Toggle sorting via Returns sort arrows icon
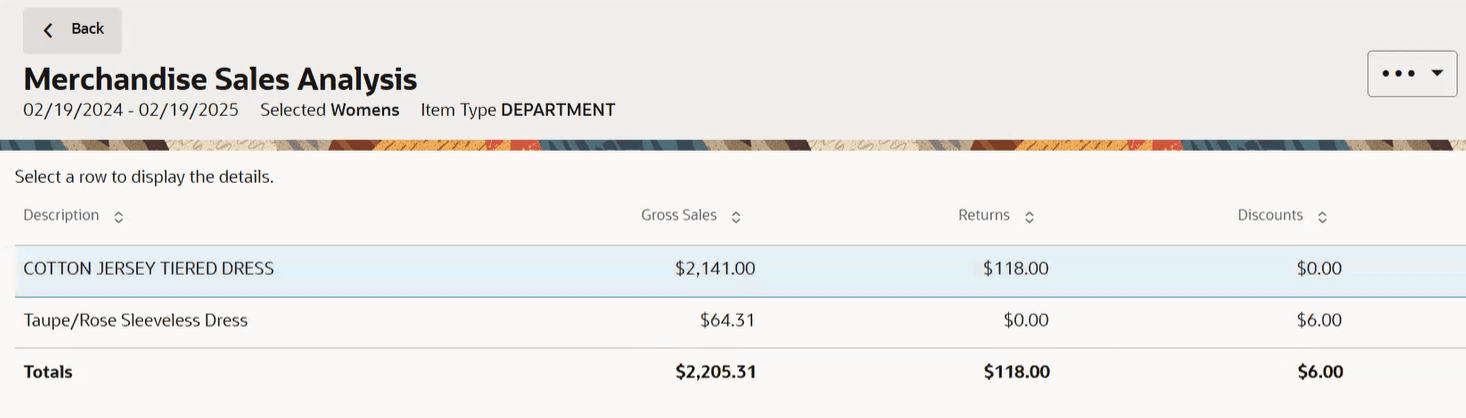The image size is (1466, 418). point(1029,217)
